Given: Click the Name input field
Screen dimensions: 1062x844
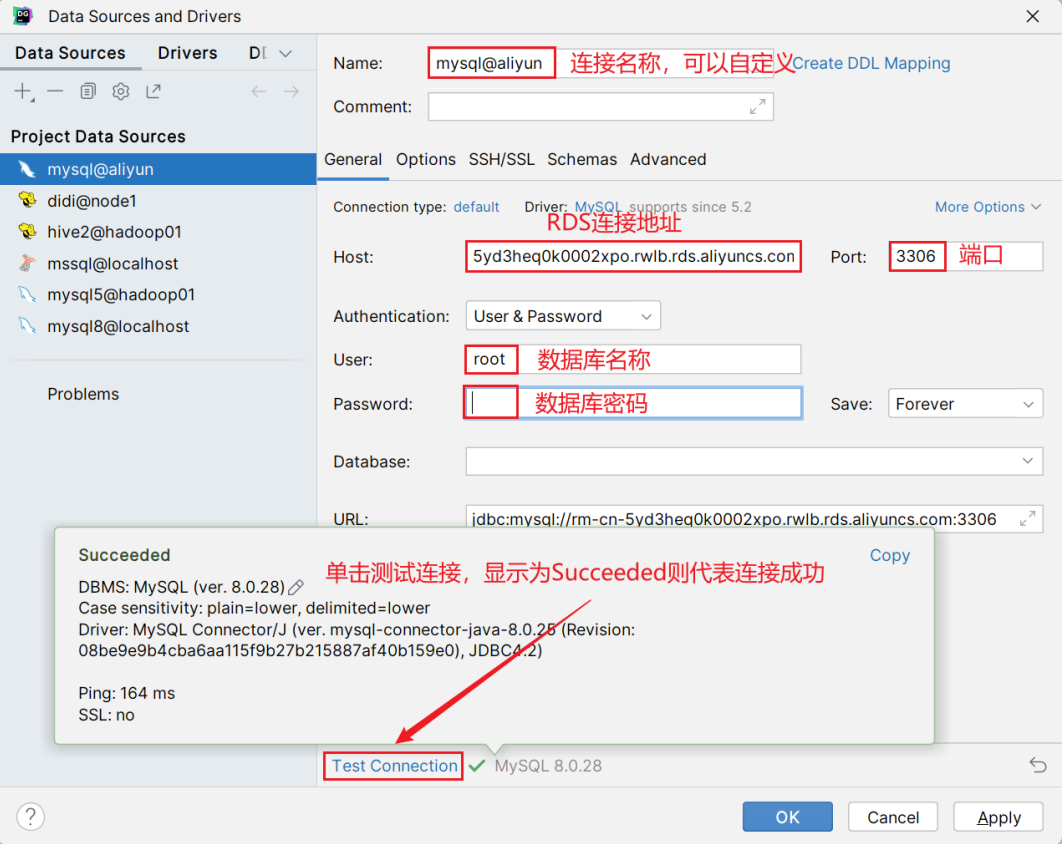Looking at the screenshot, I should (601, 63).
